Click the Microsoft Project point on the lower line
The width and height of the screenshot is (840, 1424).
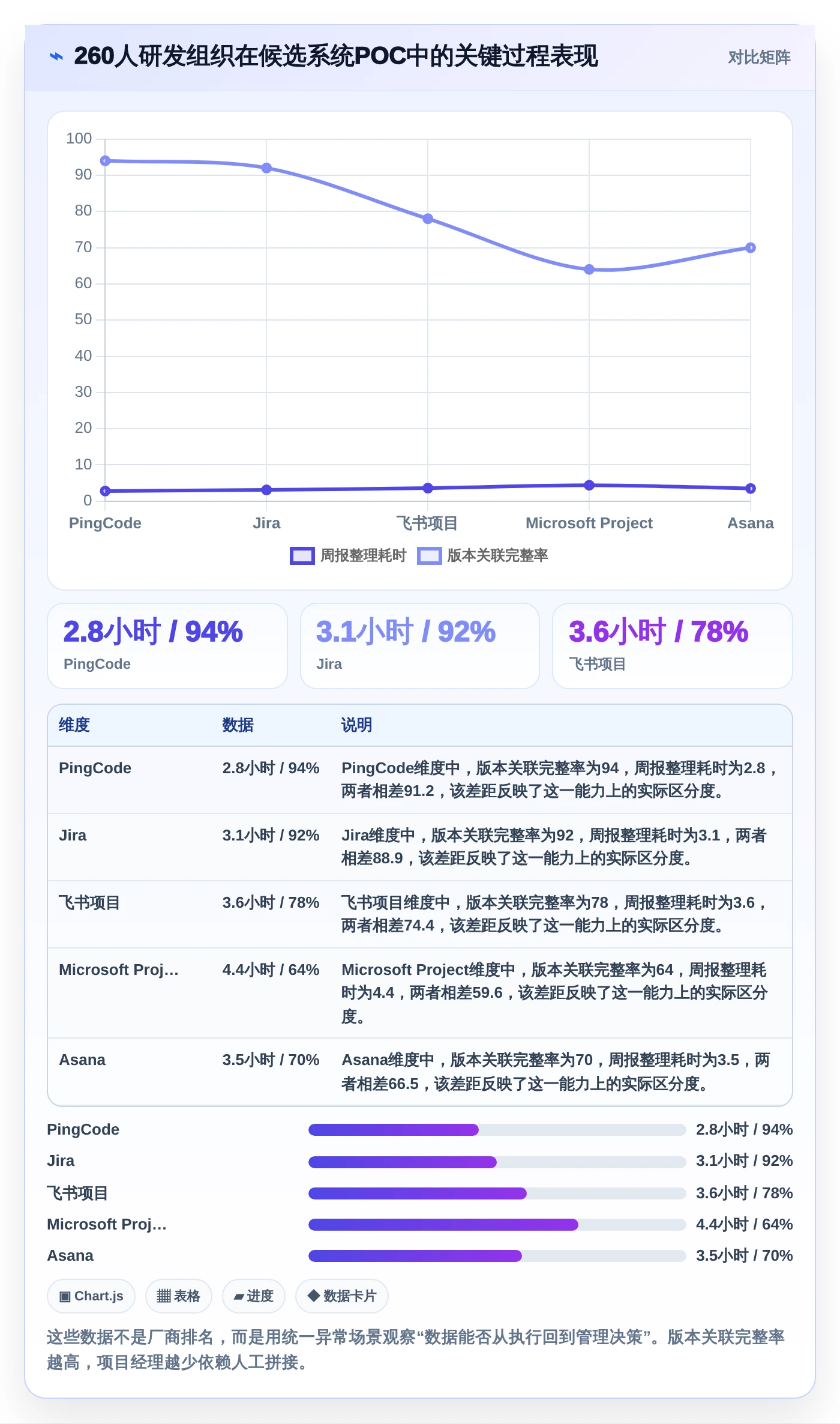point(589,485)
